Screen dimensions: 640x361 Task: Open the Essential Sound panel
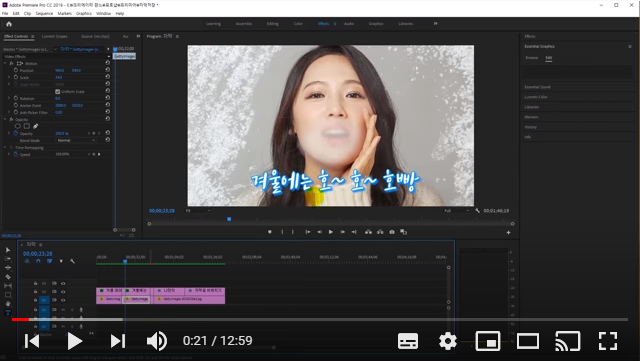click(x=537, y=87)
